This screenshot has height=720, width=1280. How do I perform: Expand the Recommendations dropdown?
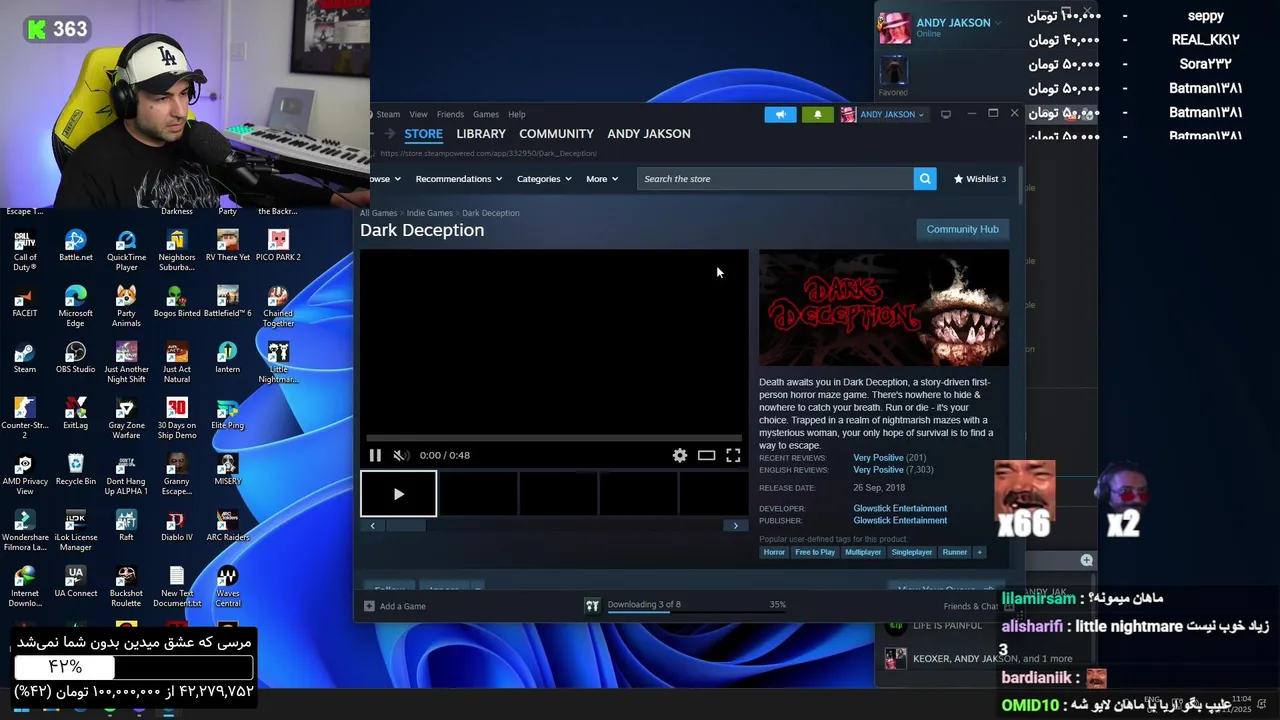coord(458,179)
